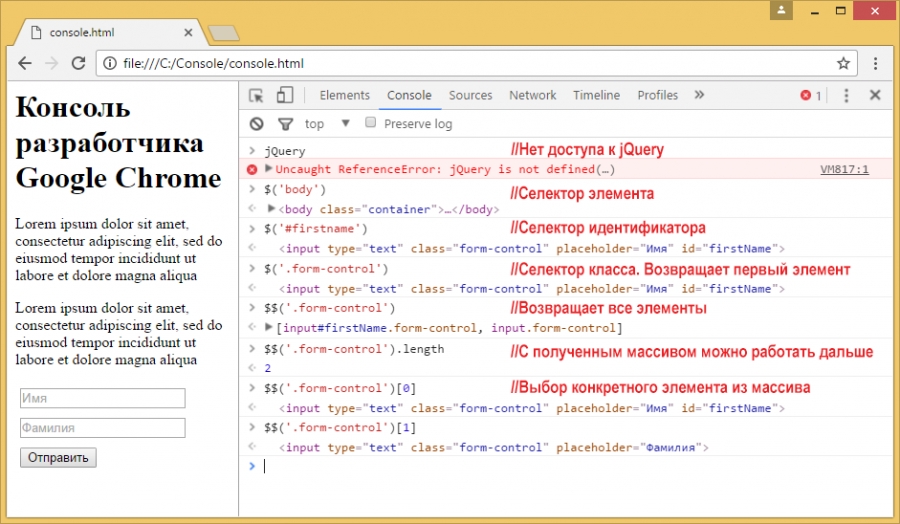The image size is (900, 524).
Task: Click the $('body') command line
Action: (295, 189)
